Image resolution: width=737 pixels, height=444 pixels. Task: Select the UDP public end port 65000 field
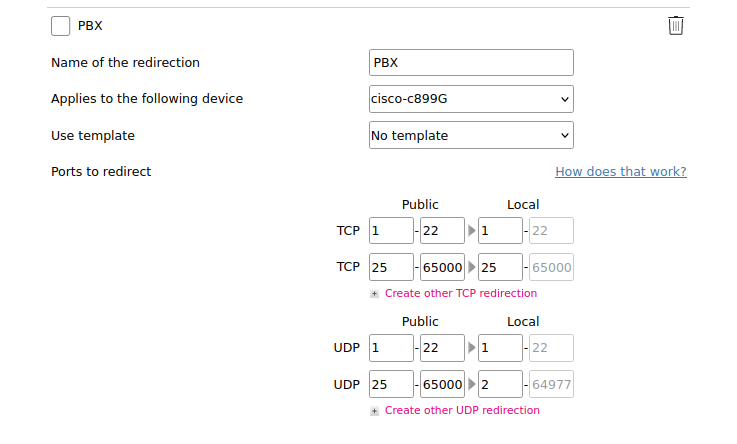[442, 384]
